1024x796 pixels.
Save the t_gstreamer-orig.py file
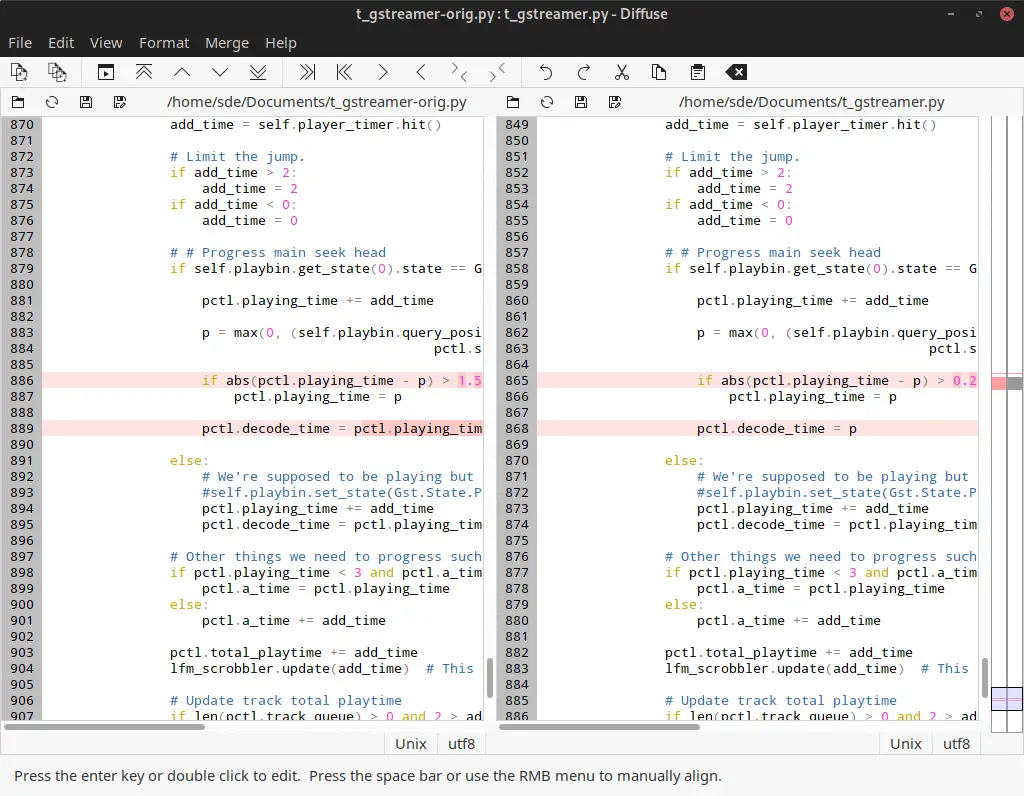click(x=86, y=102)
